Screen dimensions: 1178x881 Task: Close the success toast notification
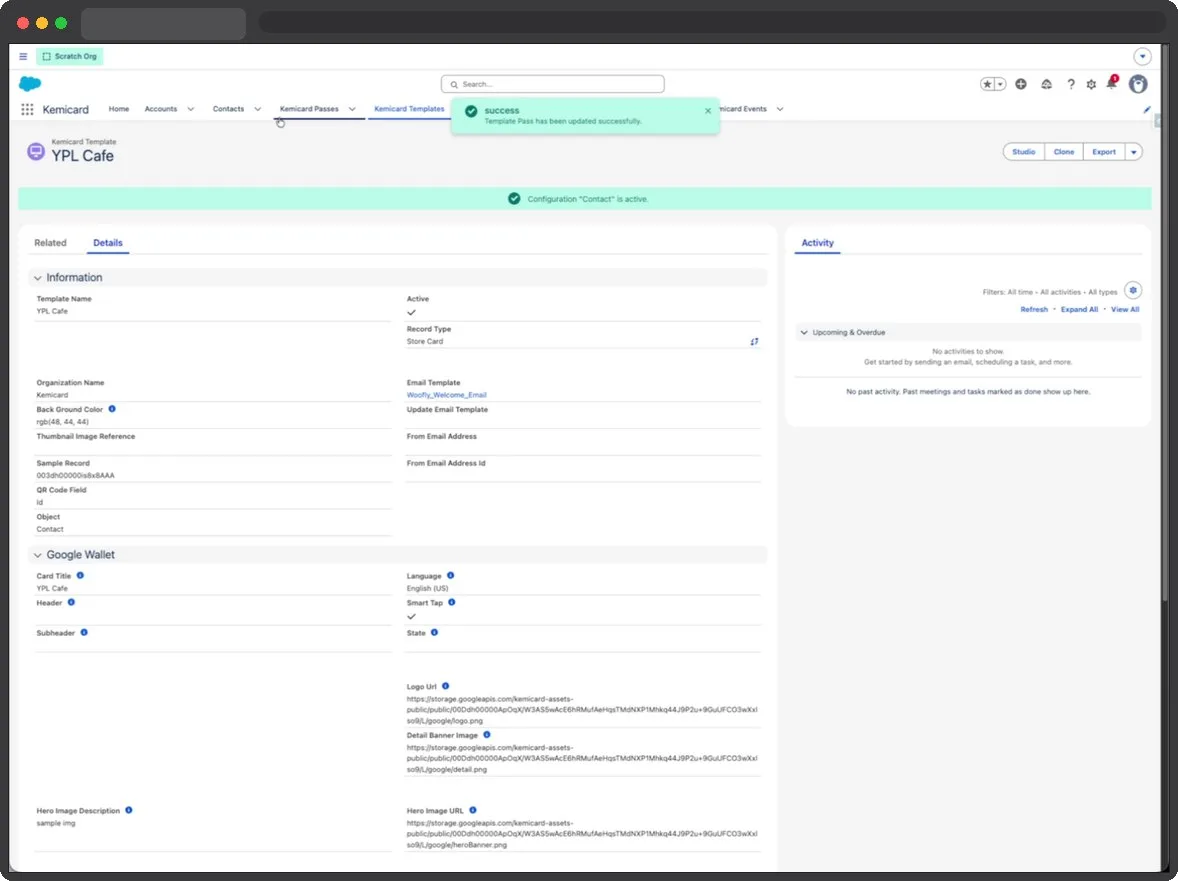pyautogui.click(x=707, y=111)
